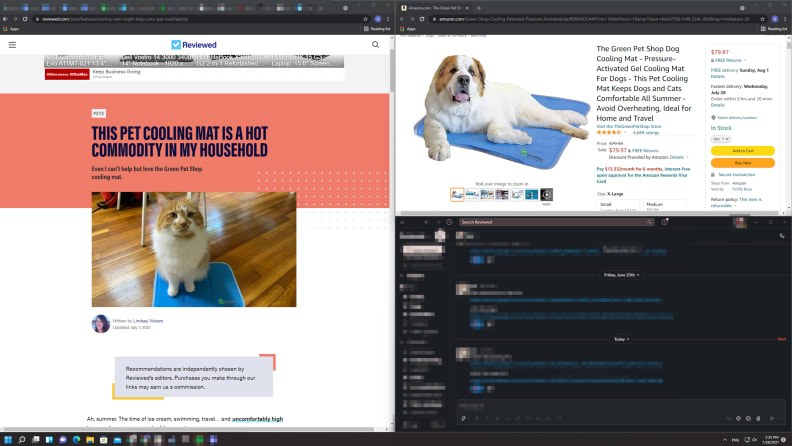Viewport: 792px width, 446px height.
Task: Open the Amazon browser three-dot menu
Action: coord(785,19)
